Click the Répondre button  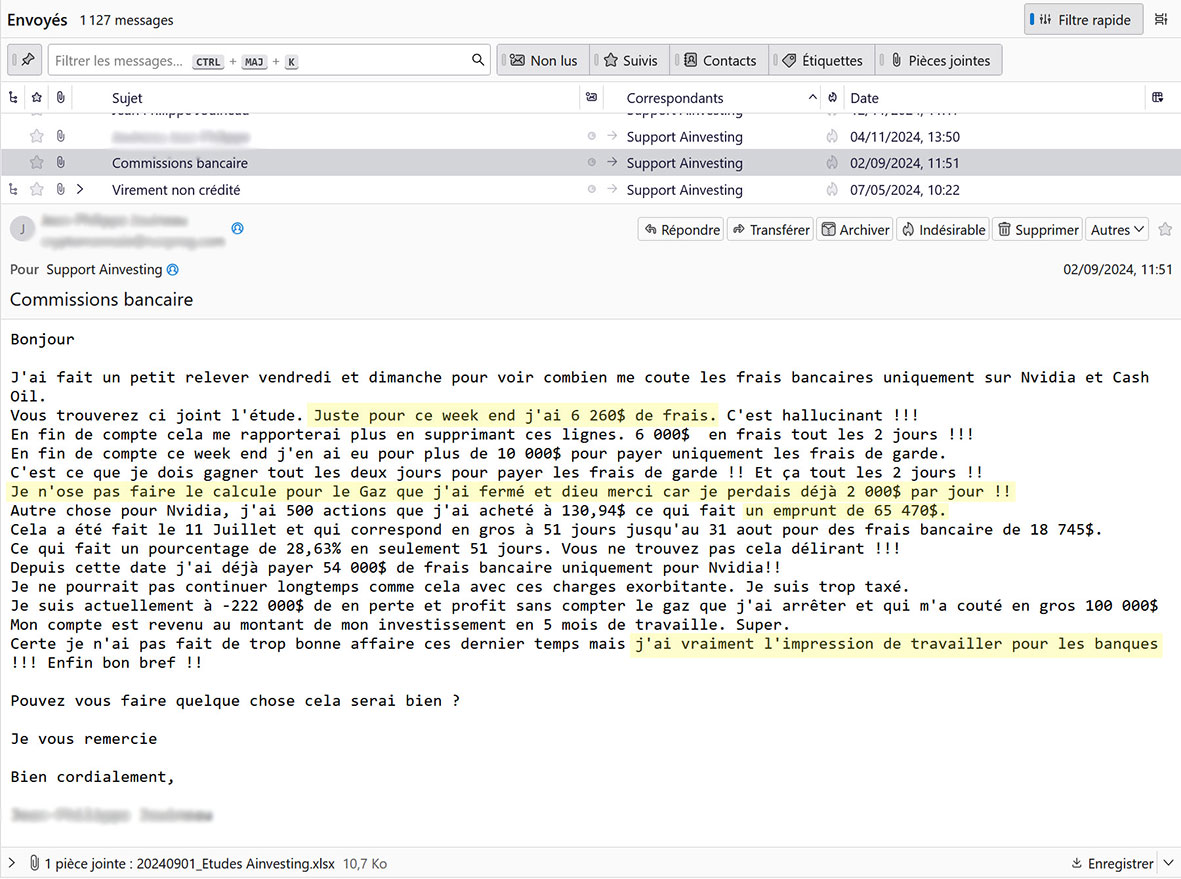click(x=681, y=230)
